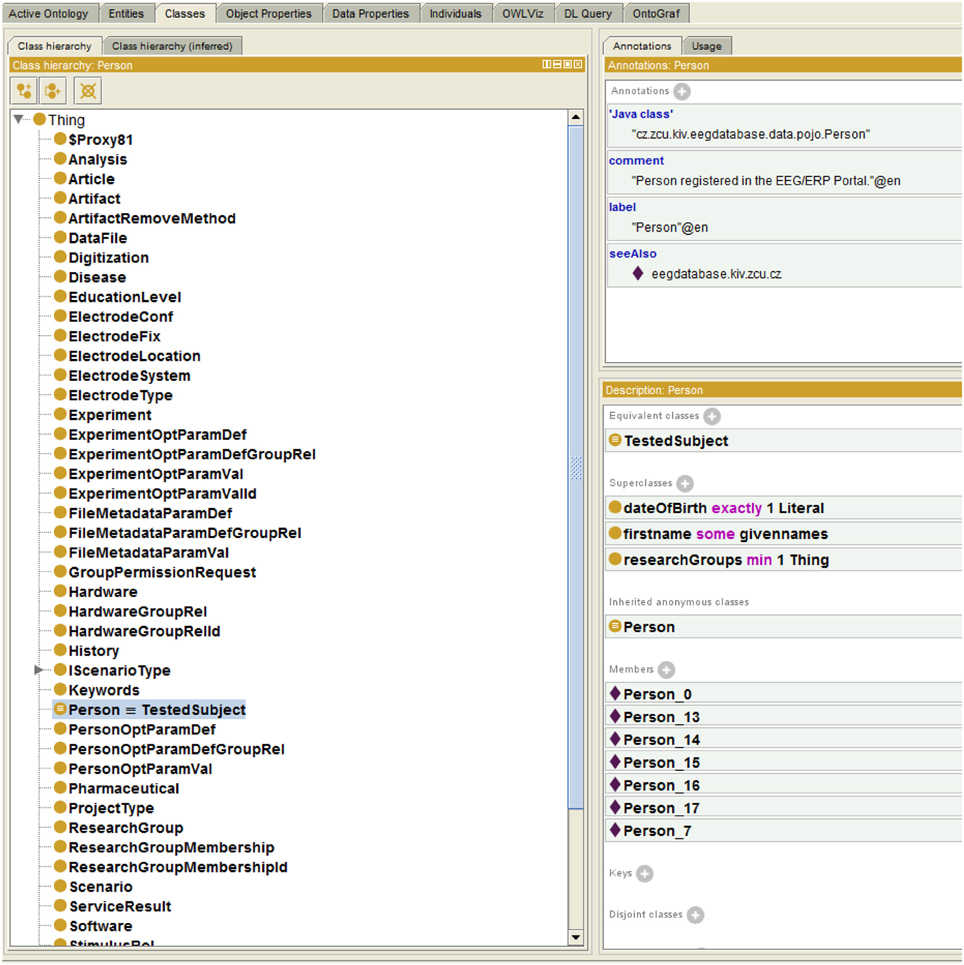Screen dimensions: 964x965
Task: Click the purple diamond icon next to Person_0
Action: point(614,694)
